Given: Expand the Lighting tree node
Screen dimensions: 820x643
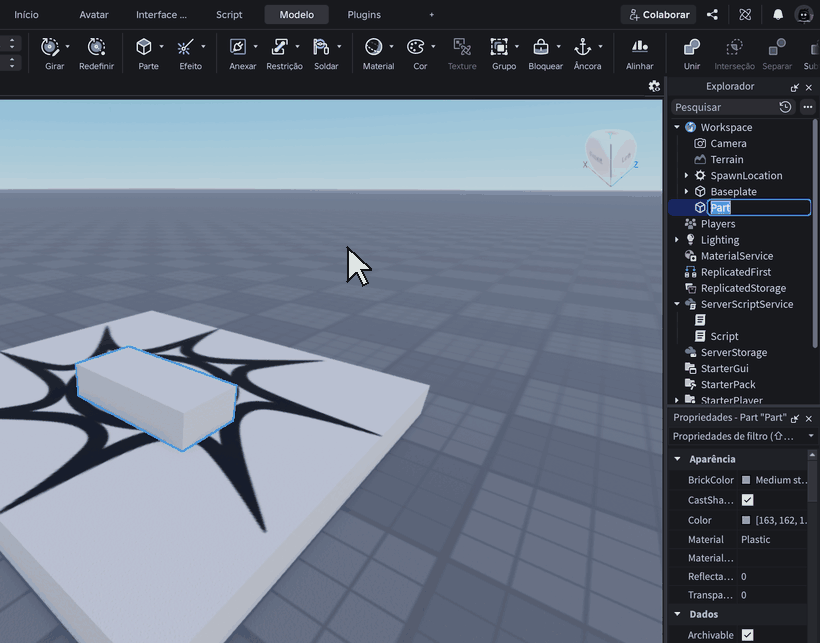Looking at the screenshot, I should point(677,240).
